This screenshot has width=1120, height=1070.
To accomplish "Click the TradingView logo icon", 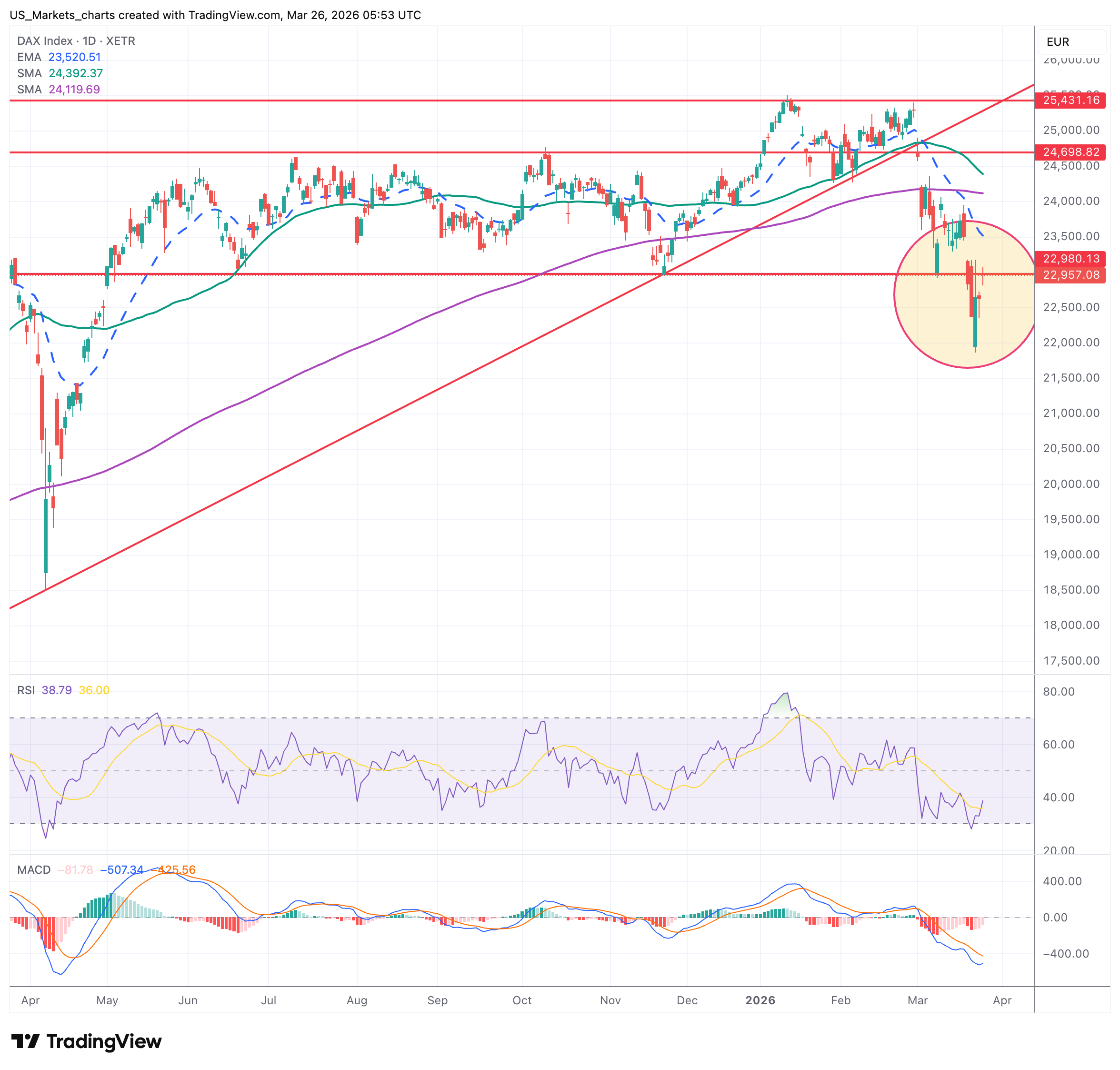I will [x=25, y=1041].
